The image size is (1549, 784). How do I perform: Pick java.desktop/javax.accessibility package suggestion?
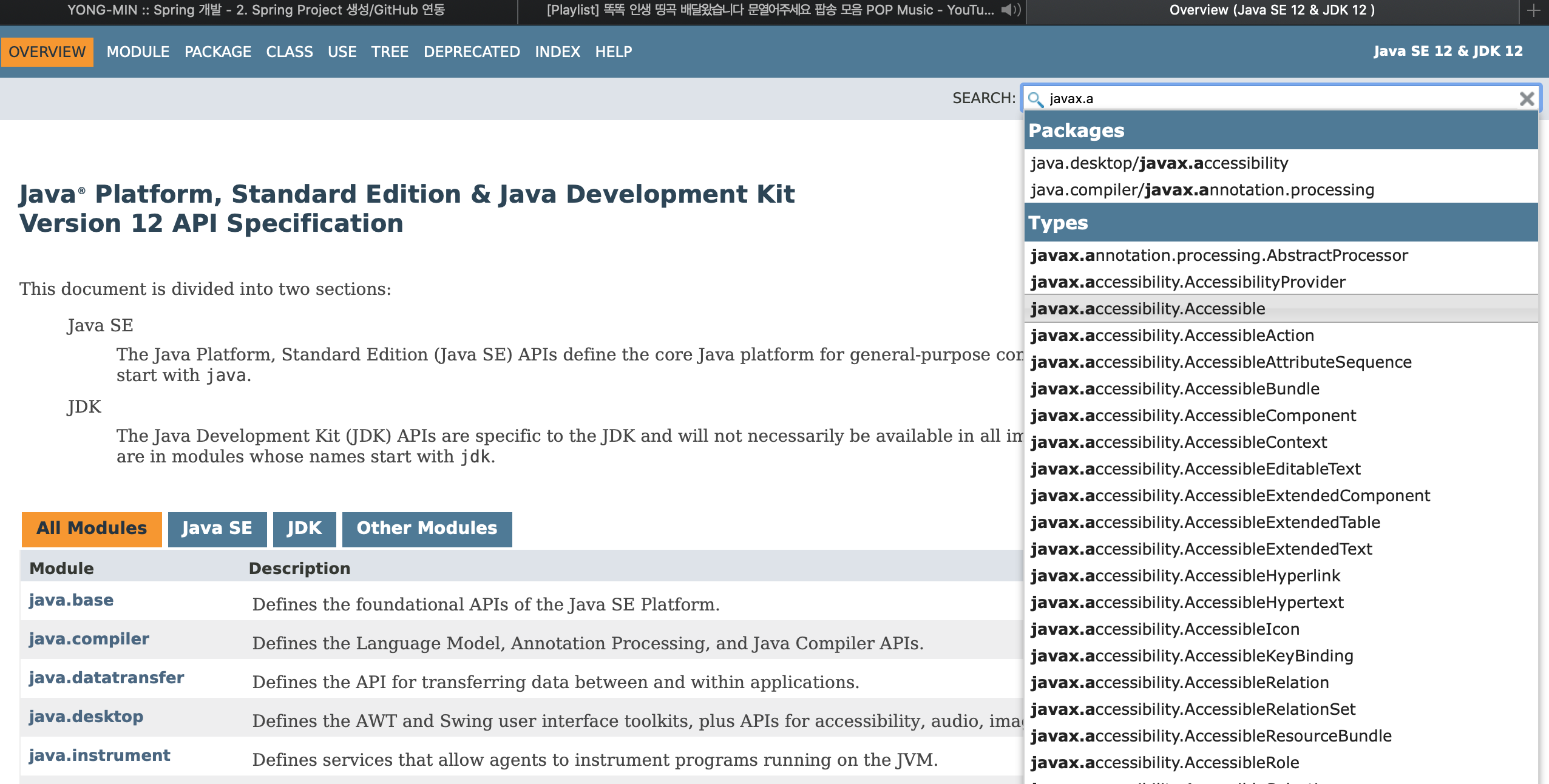point(1159,163)
